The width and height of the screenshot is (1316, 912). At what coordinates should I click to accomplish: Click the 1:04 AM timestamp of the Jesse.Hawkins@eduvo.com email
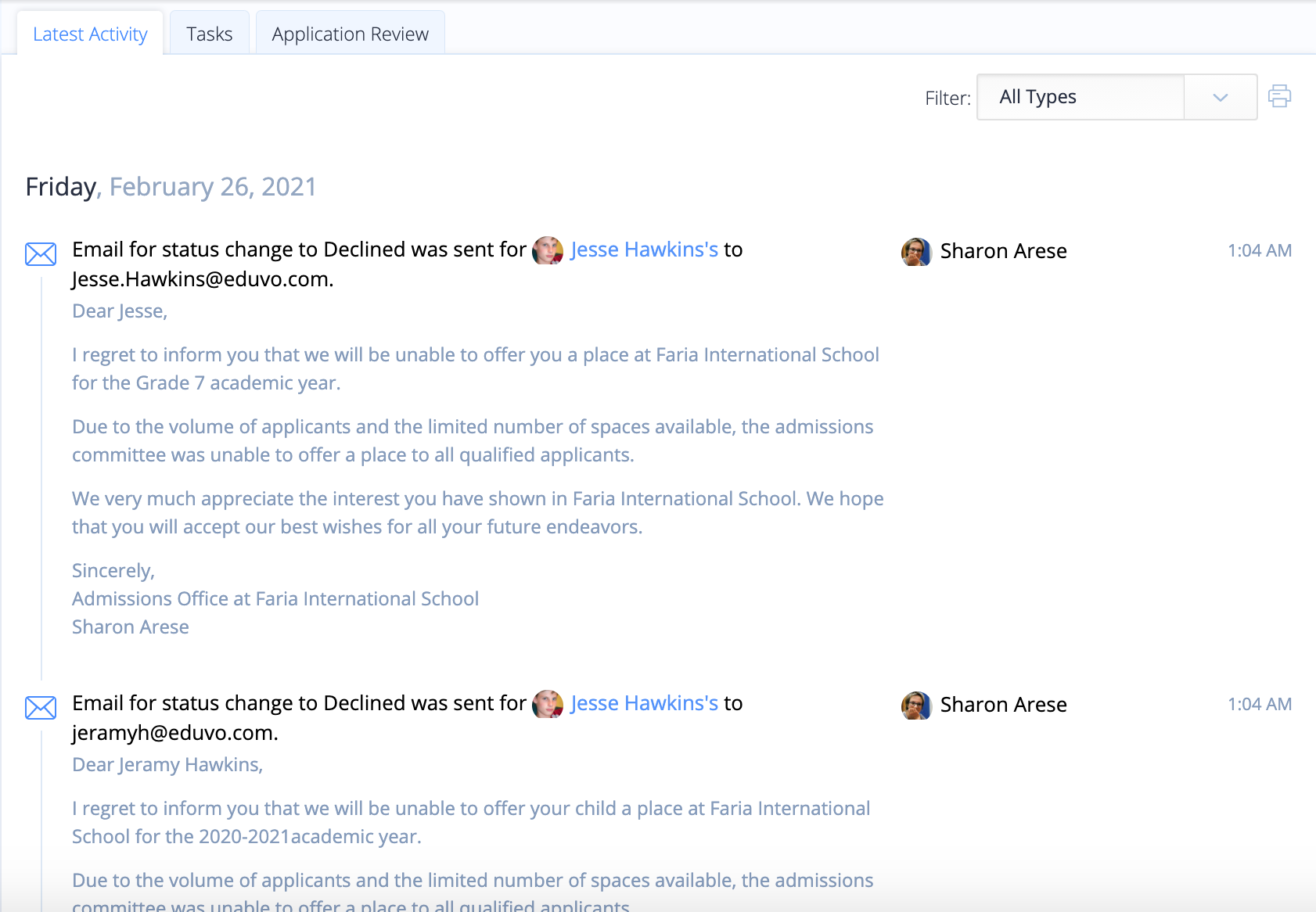coord(1259,251)
